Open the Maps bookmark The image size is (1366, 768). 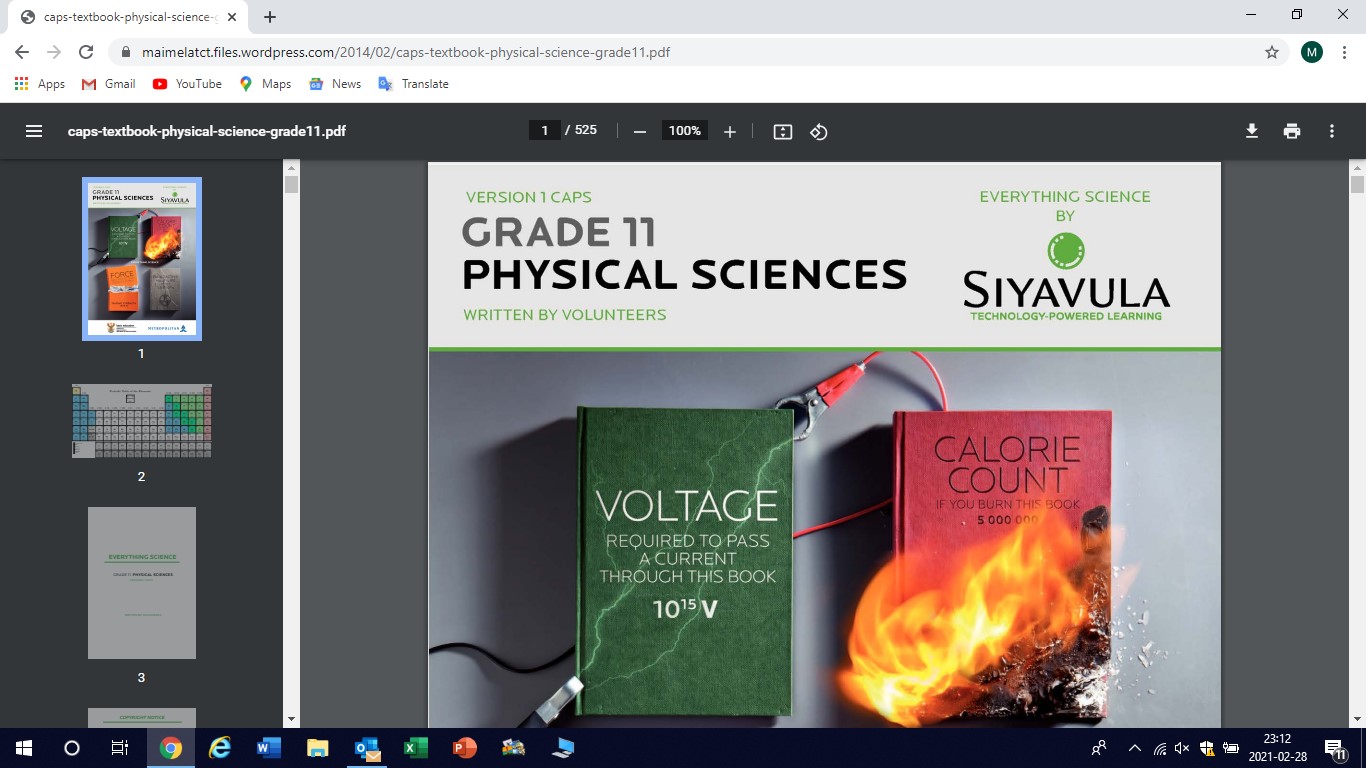pos(265,84)
